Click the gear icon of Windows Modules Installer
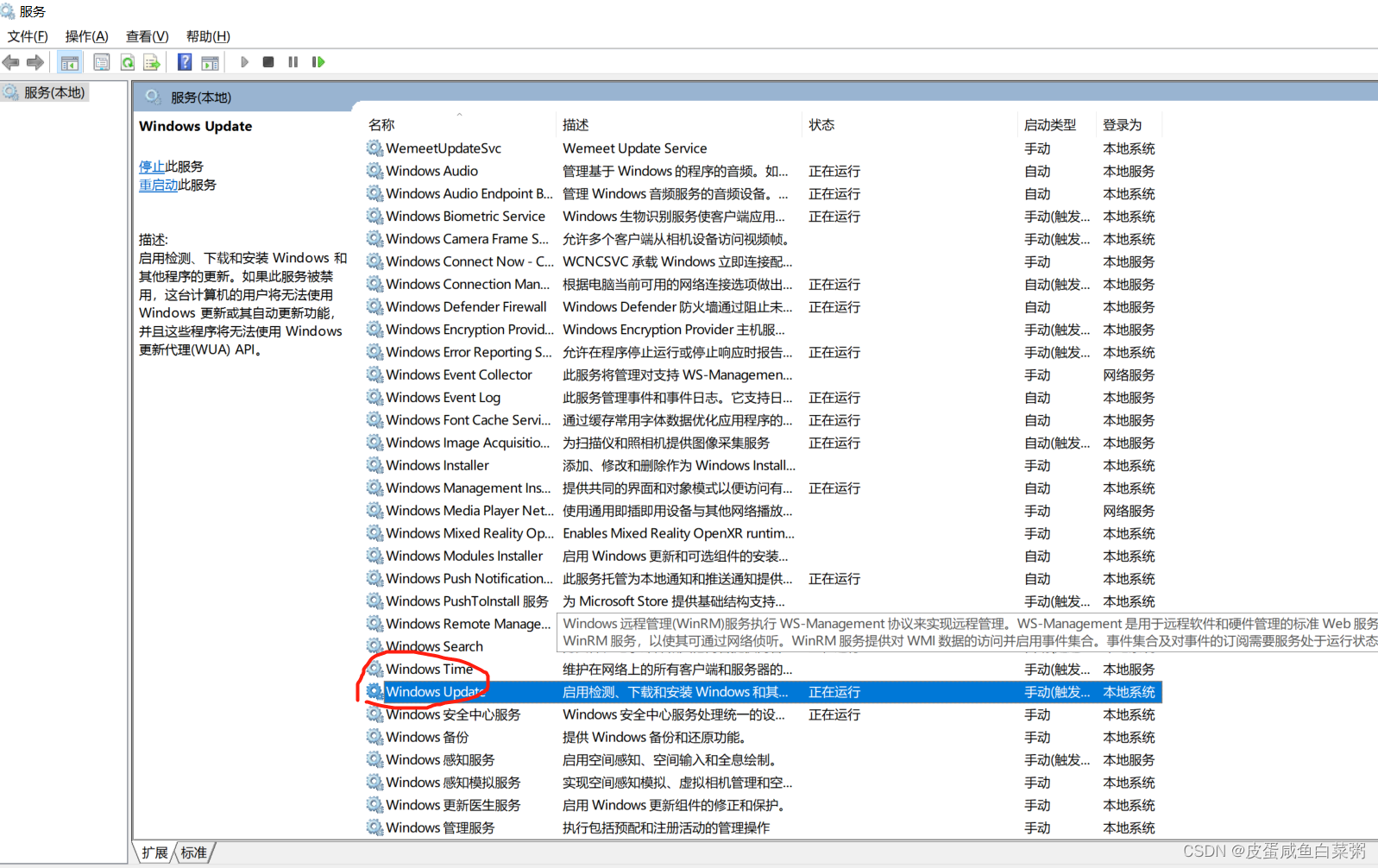This screenshot has height=868, width=1378. [374, 556]
